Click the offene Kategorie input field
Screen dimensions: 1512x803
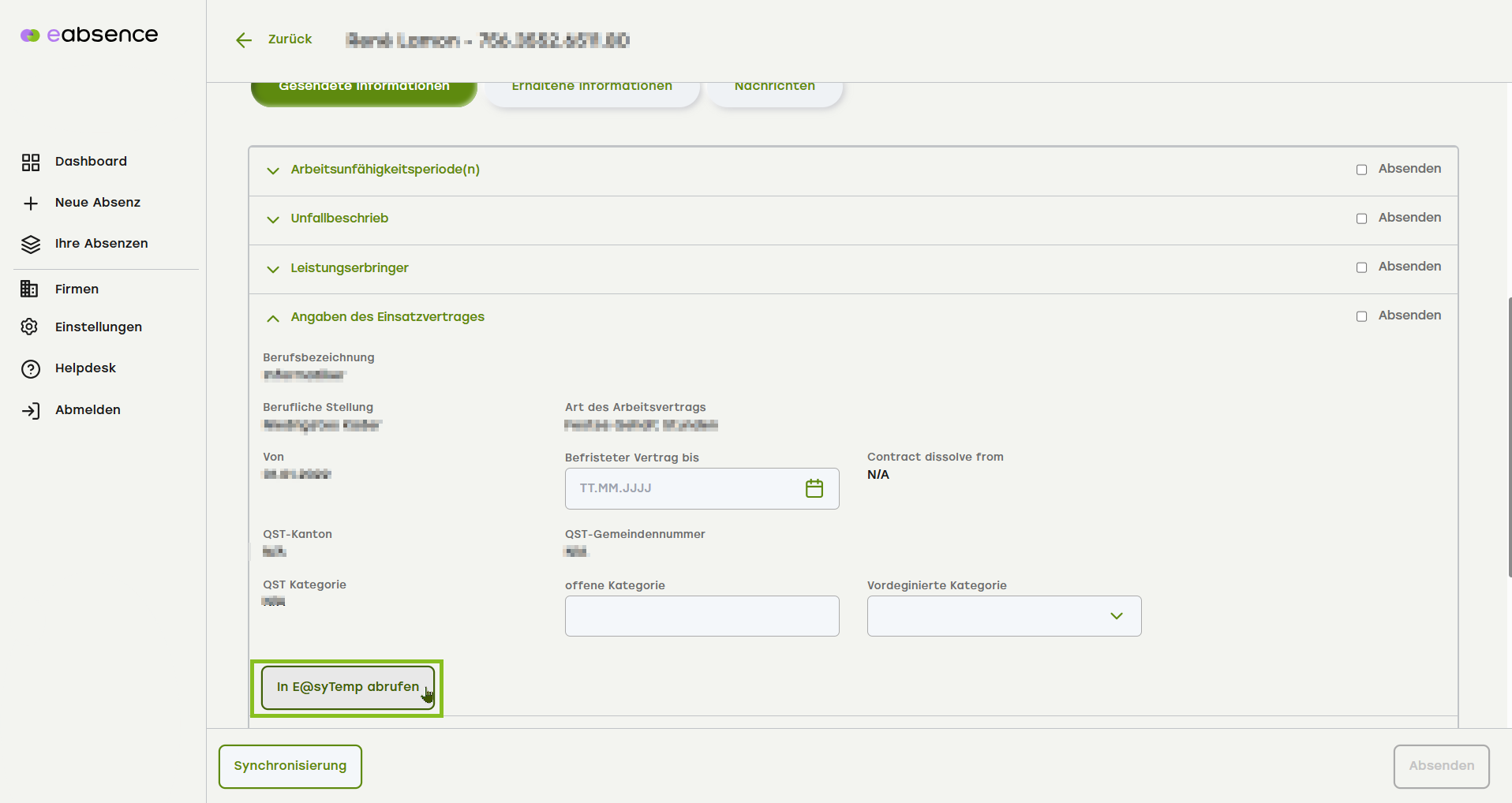point(702,616)
